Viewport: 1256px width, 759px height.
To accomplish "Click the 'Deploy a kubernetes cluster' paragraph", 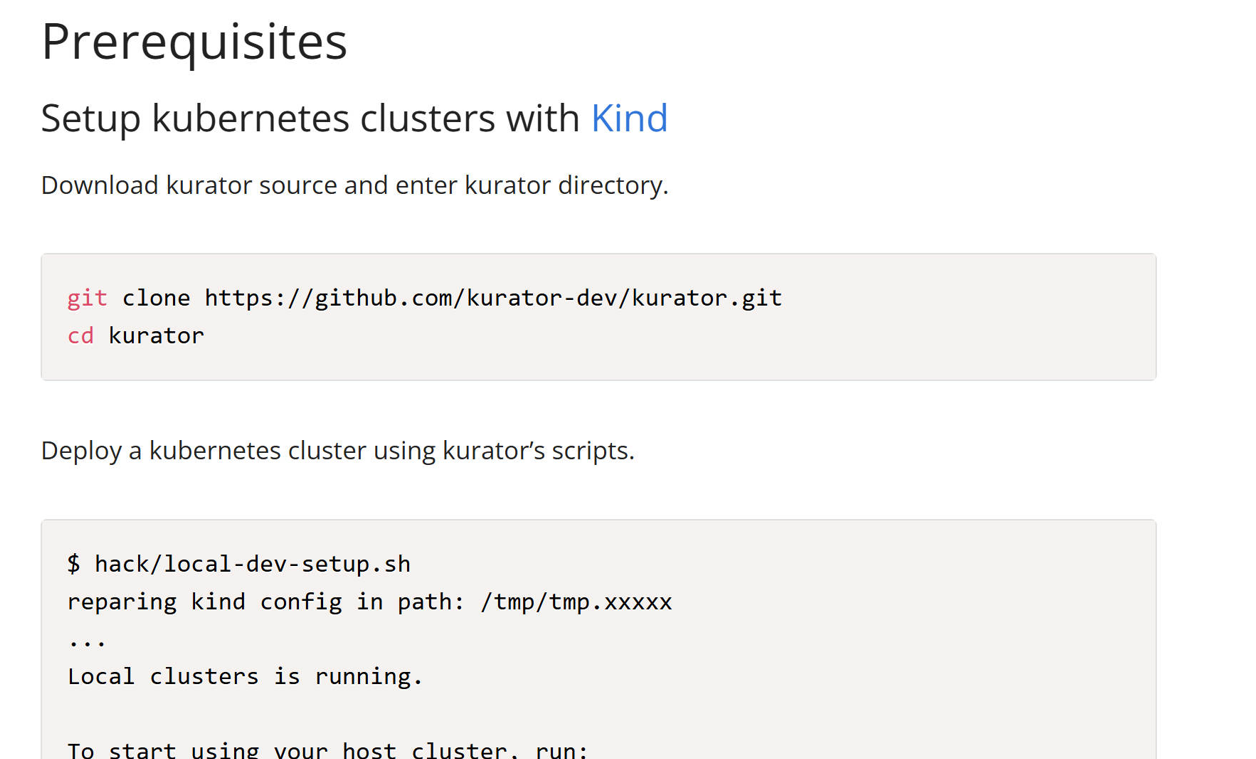I will coord(338,451).
